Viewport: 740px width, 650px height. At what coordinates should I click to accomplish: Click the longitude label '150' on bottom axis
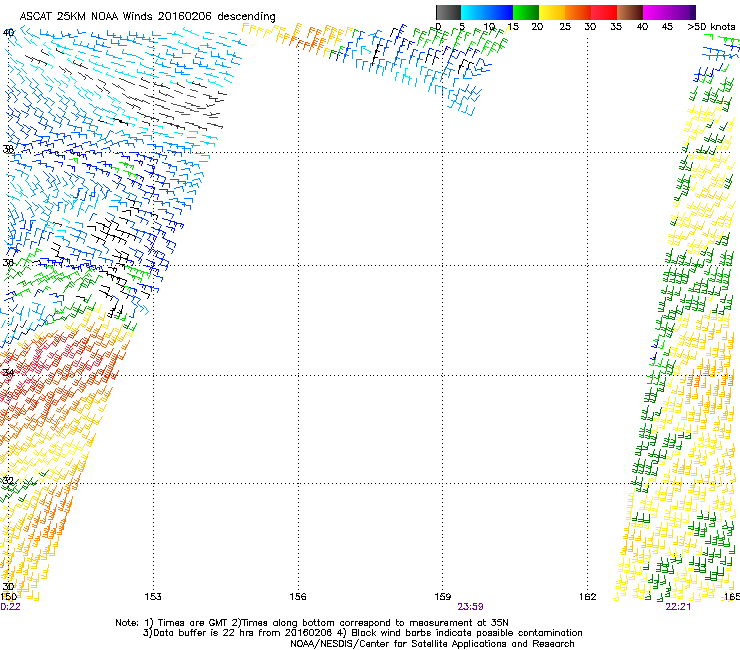point(8,597)
